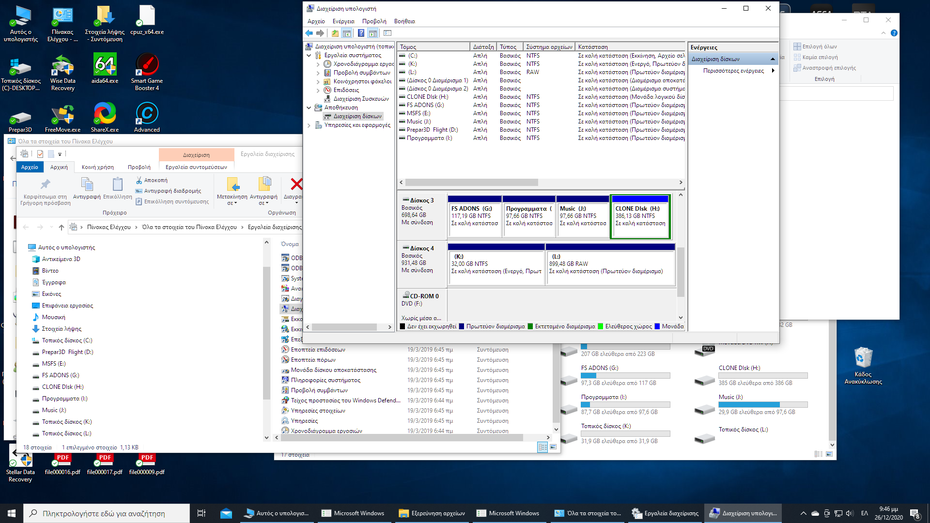The width and height of the screenshot is (930, 523).
Task: Click the Windows Start button
Action: point(12,513)
